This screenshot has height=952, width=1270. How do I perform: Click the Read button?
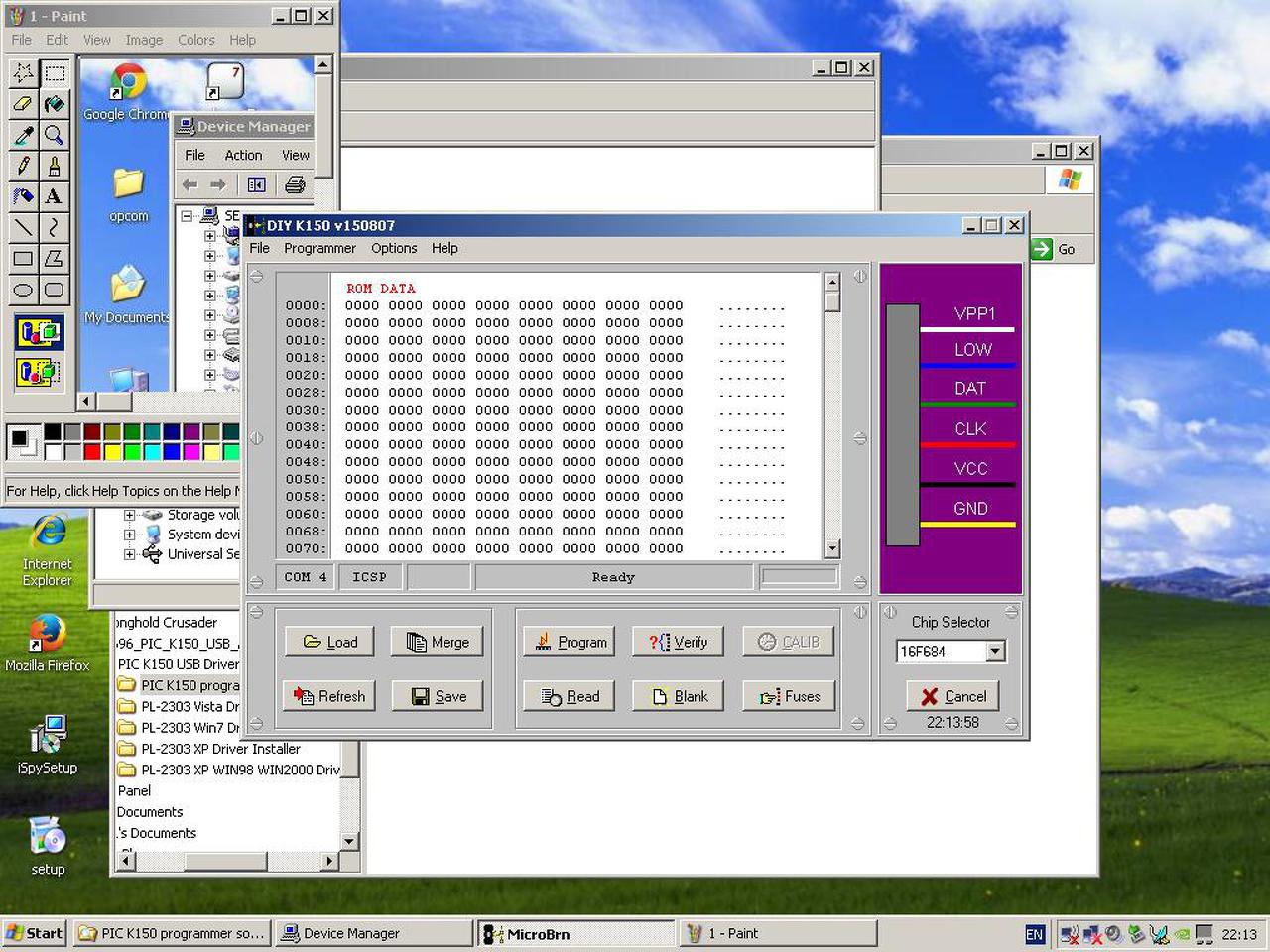tap(570, 696)
